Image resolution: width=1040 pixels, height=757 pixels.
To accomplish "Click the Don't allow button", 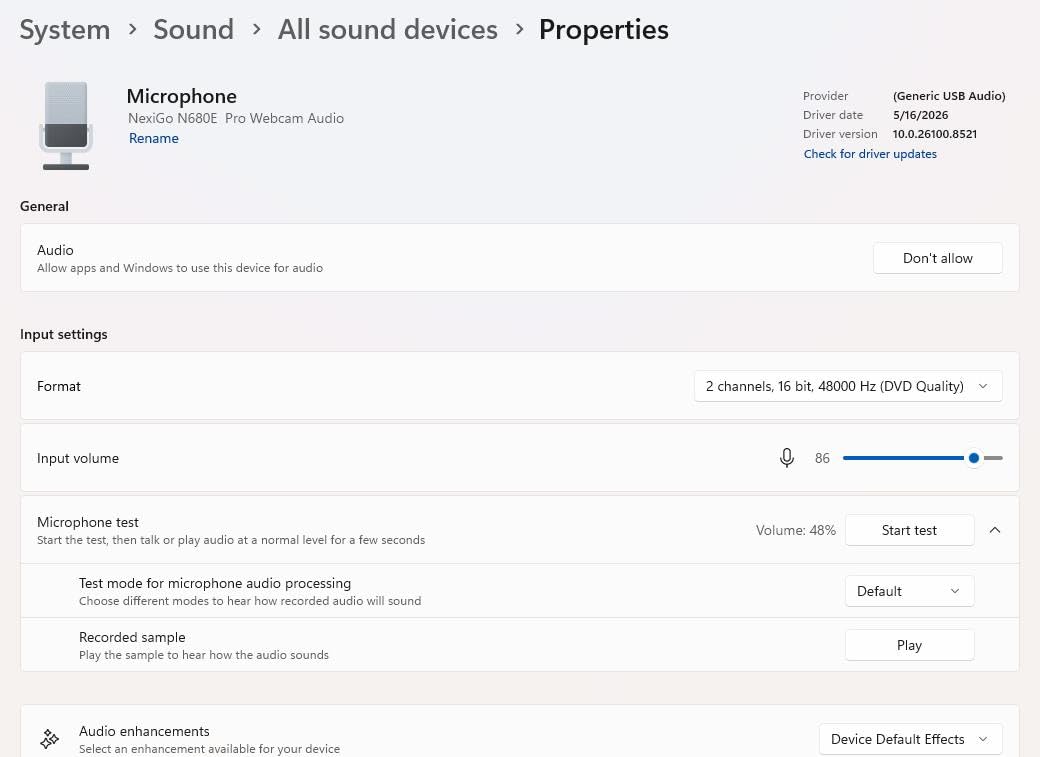I will (937, 258).
